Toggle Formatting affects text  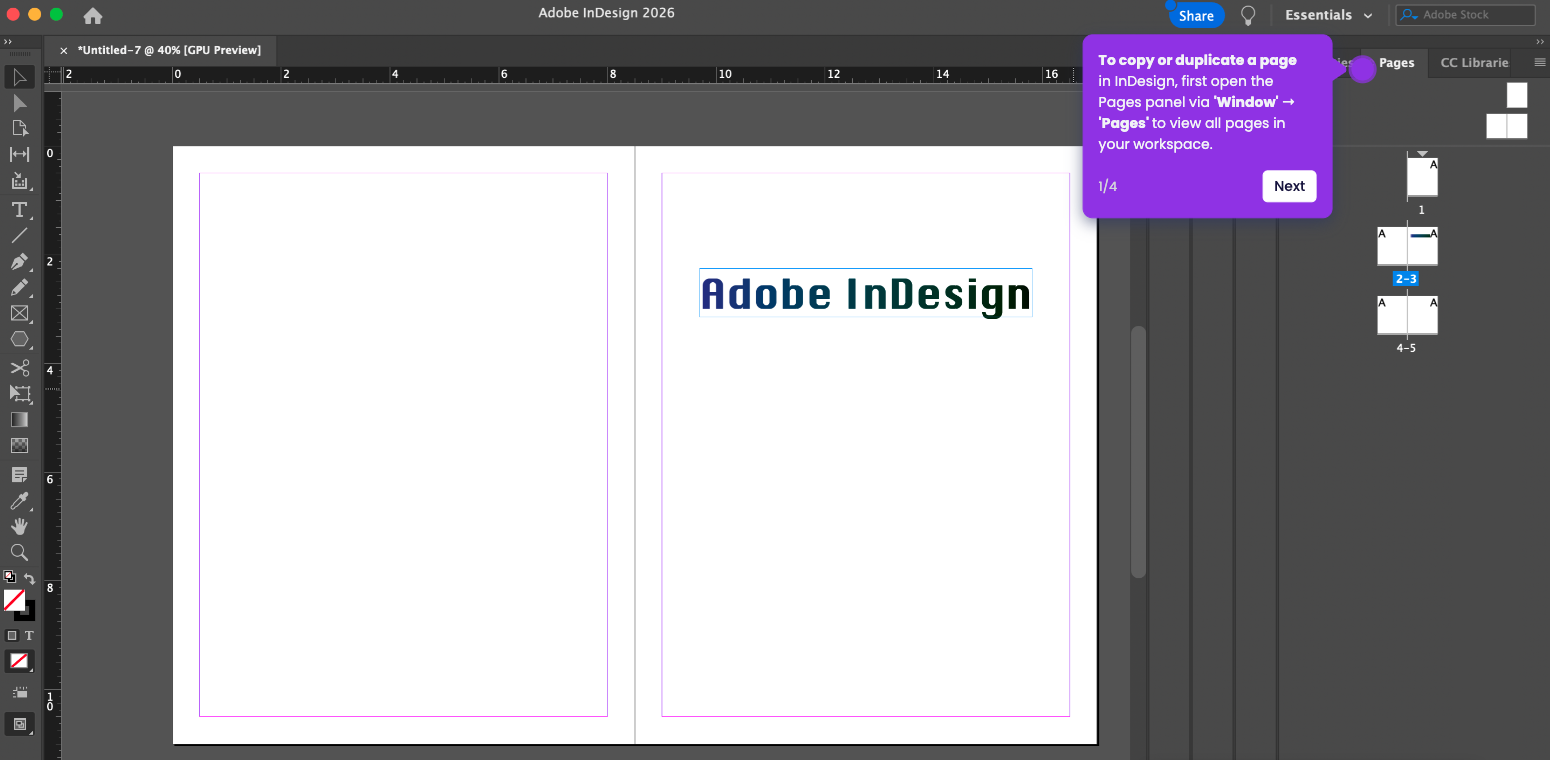pyautogui.click(x=29, y=635)
